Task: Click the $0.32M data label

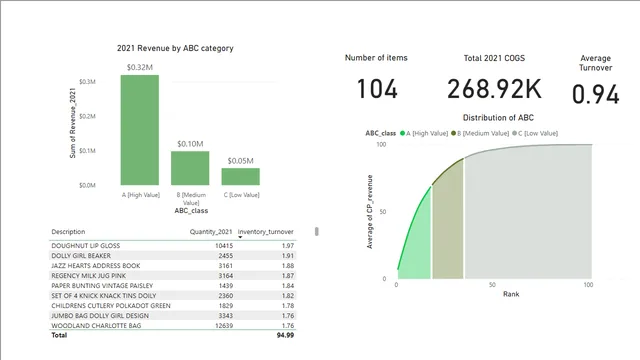Action: click(140, 67)
